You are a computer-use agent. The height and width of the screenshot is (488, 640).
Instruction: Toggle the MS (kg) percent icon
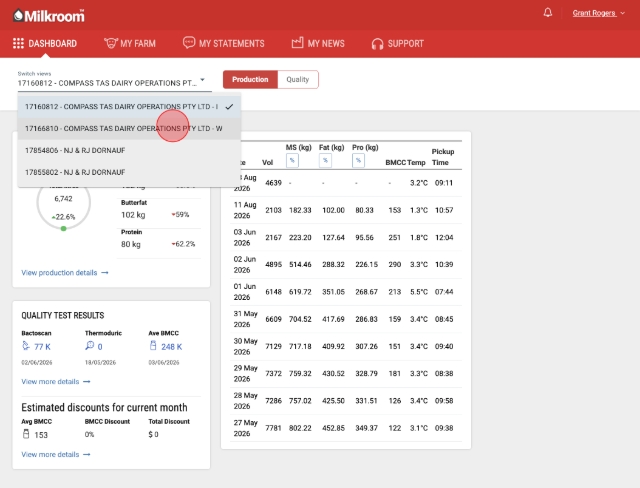[292, 160]
